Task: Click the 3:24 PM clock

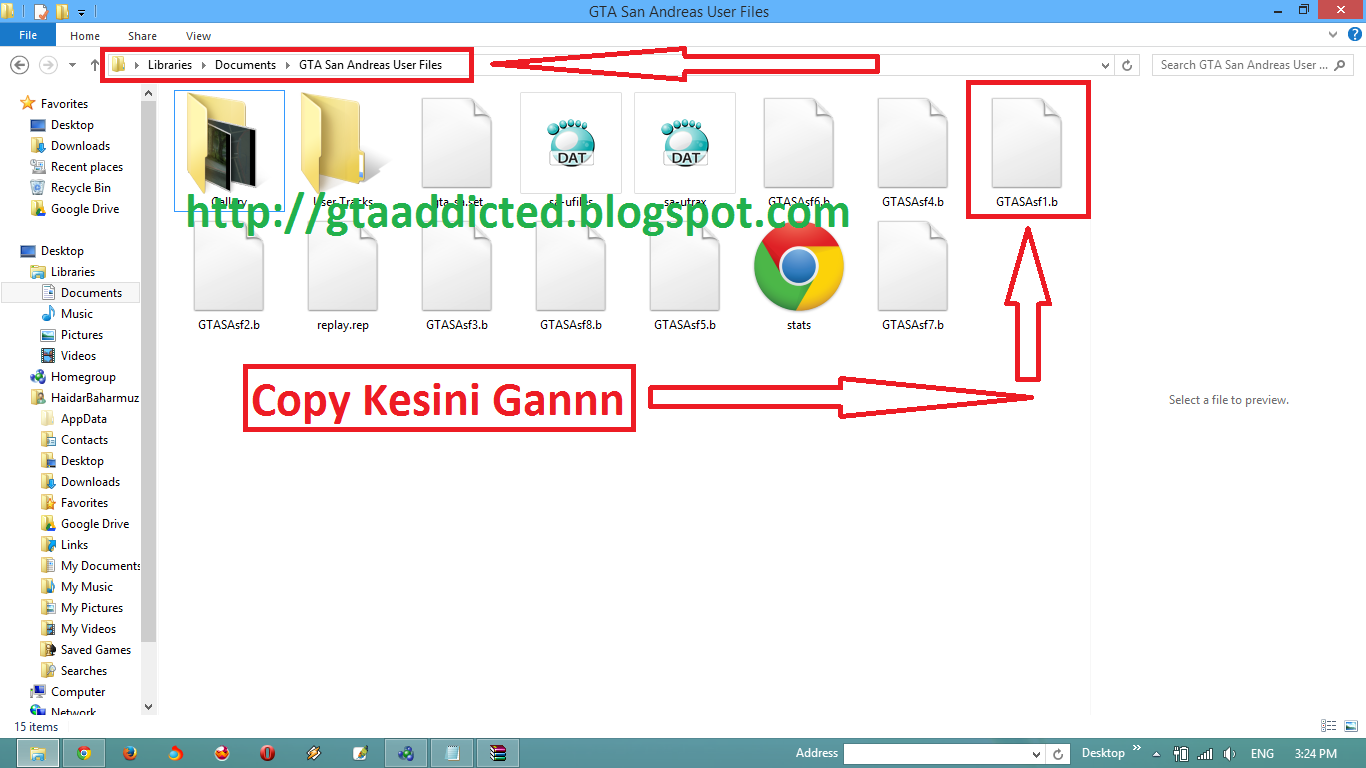Action: tap(1315, 754)
